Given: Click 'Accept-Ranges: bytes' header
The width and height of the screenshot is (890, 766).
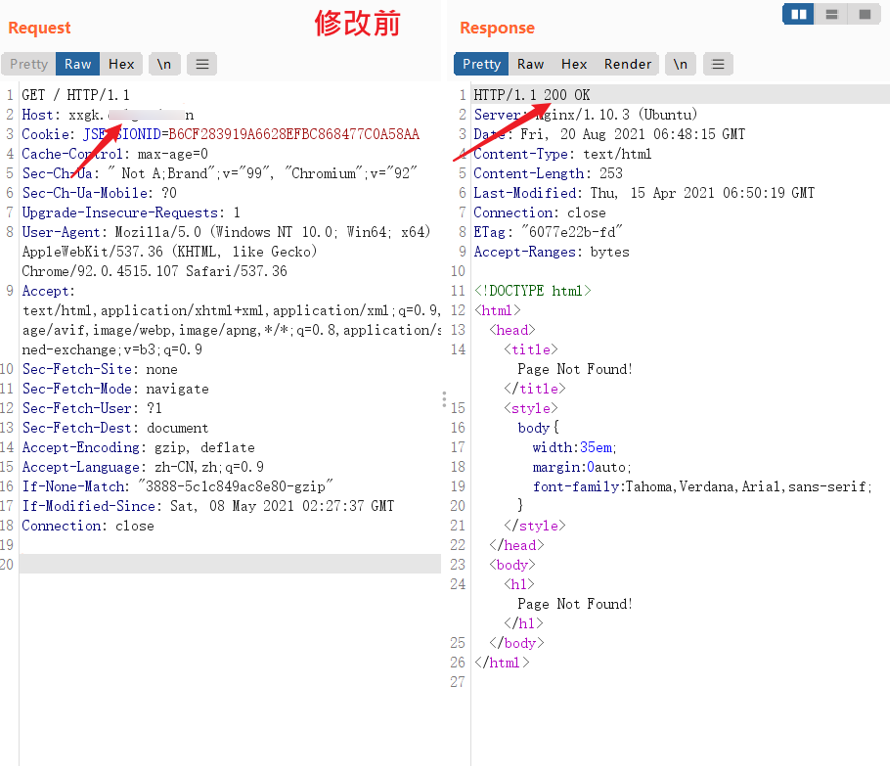Looking at the screenshot, I should (x=552, y=251).
